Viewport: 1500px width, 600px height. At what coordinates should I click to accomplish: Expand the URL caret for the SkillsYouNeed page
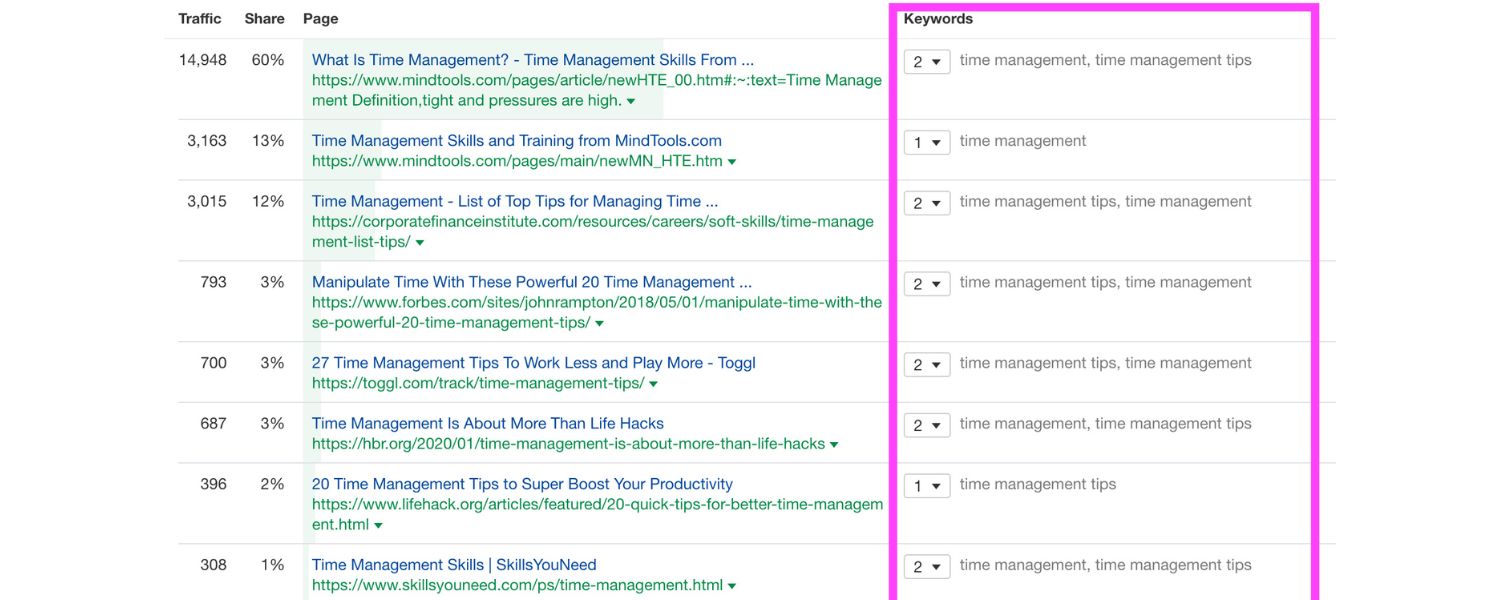(x=733, y=584)
